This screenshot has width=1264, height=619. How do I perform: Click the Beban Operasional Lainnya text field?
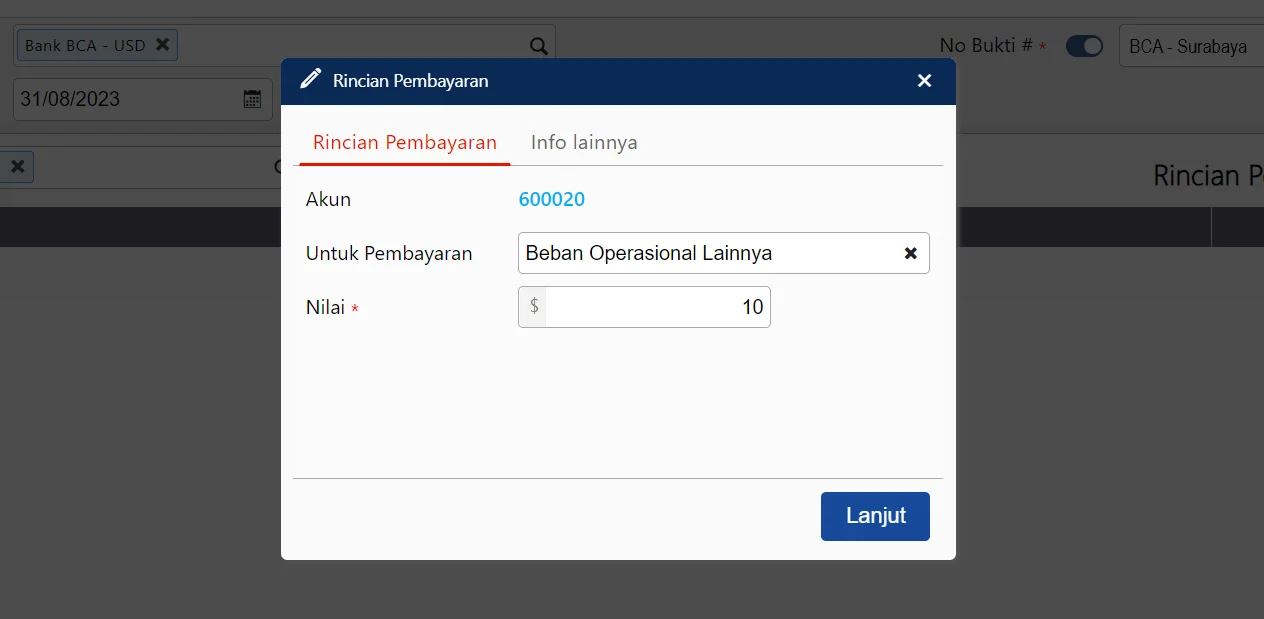click(705, 254)
